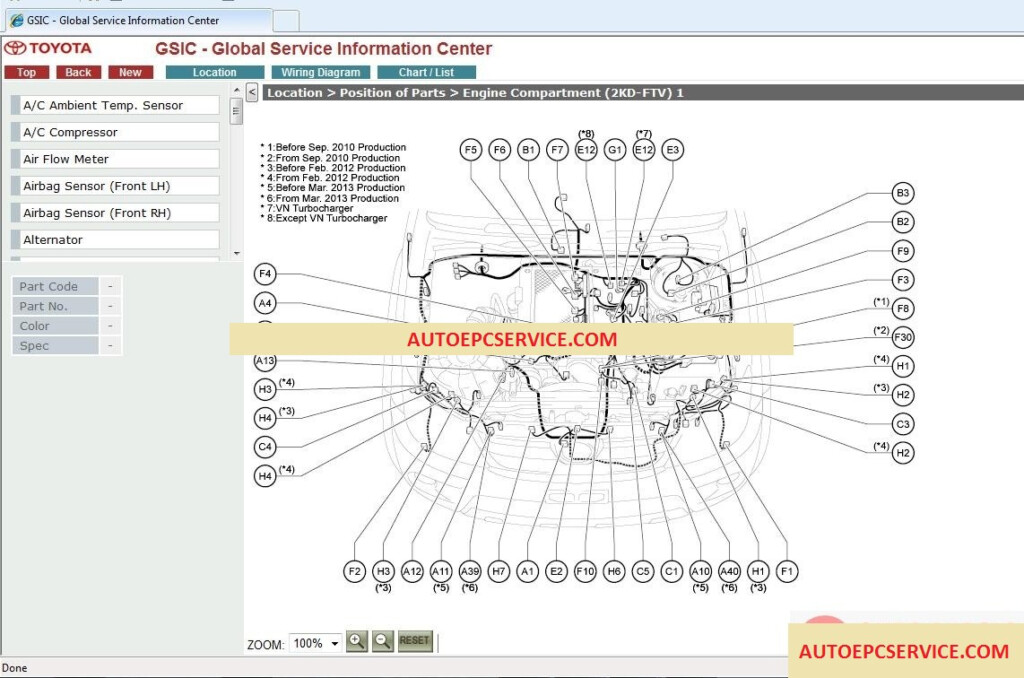Click connector F1 callout circle

click(787, 572)
